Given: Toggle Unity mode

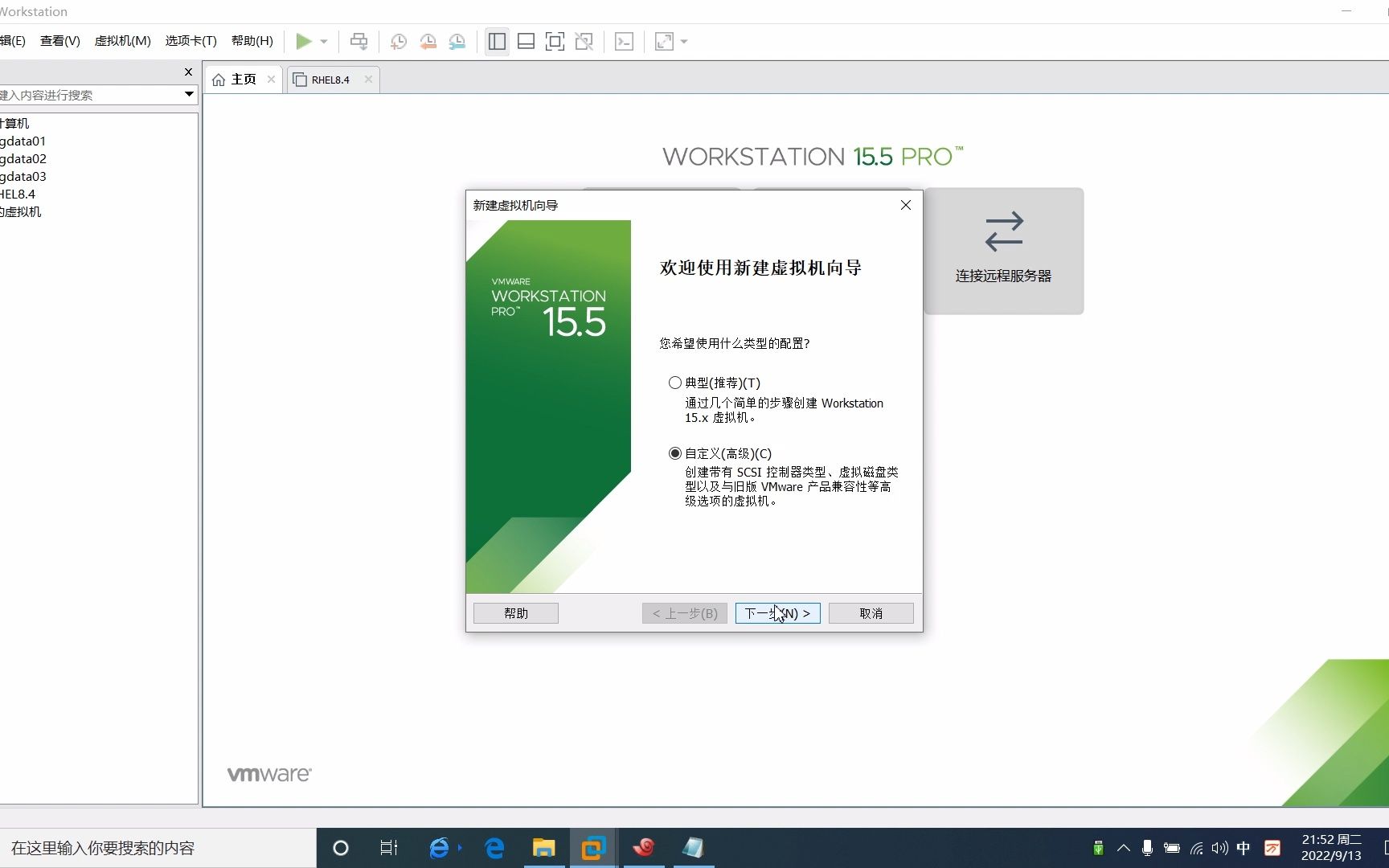Looking at the screenshot, I should [x=584, y=41].
